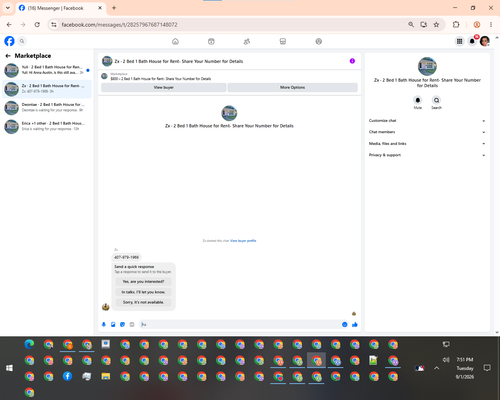500x400 pixels.
Task: Open the Facebook logo home link
Action: 9,41
